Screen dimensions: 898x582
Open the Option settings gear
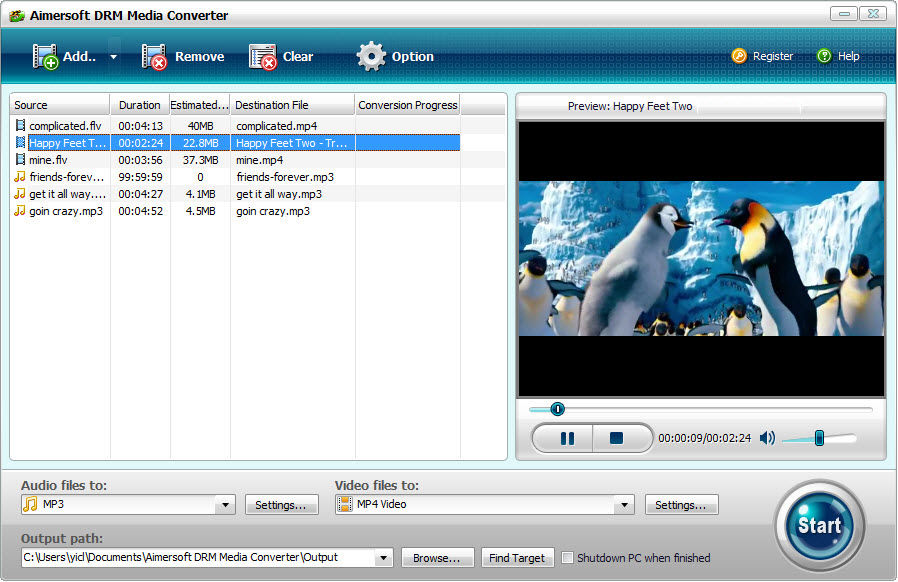(371, 57)
